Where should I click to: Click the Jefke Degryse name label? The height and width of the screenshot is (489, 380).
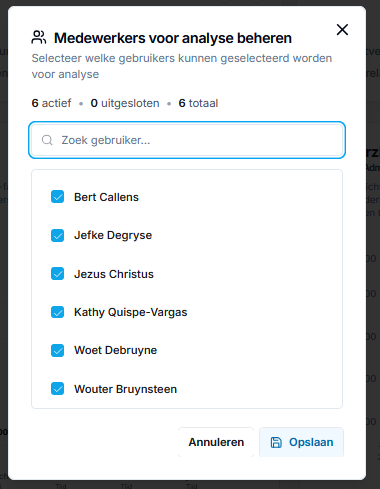coord(113,235)
